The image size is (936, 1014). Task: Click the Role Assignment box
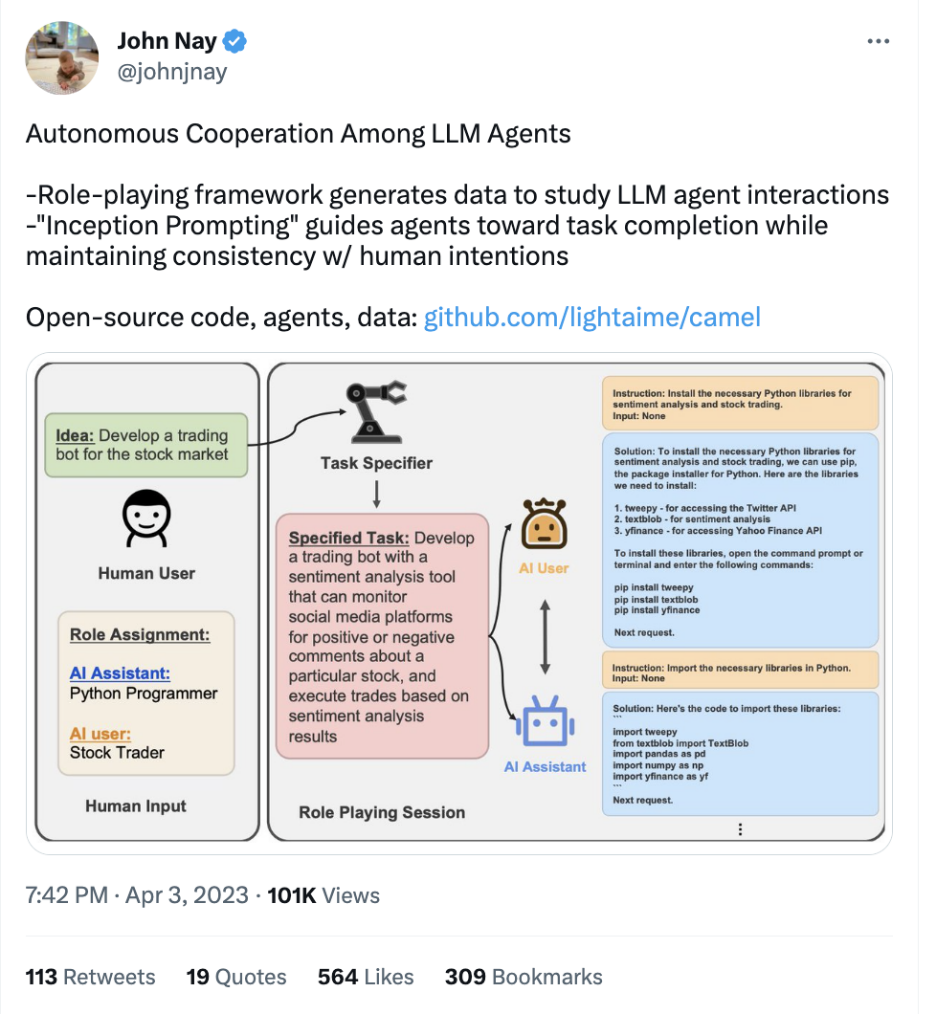pyautogui.click(x=146, y=693)
